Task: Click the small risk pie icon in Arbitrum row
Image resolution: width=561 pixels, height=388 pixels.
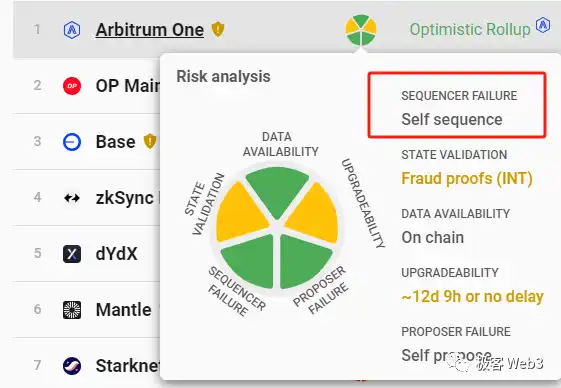Action: 361,30
